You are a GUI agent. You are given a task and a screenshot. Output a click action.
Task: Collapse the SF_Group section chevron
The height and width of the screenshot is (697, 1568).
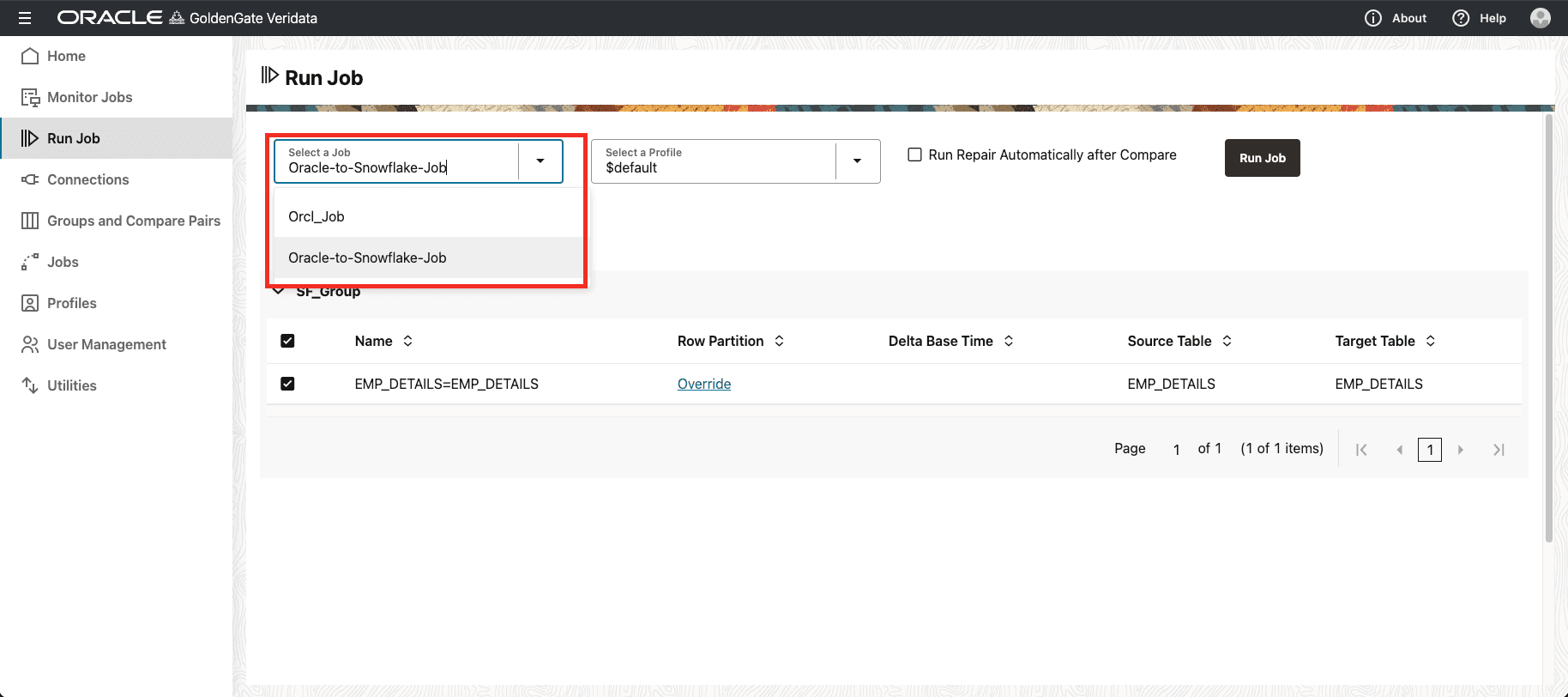(x=278, y=292)
